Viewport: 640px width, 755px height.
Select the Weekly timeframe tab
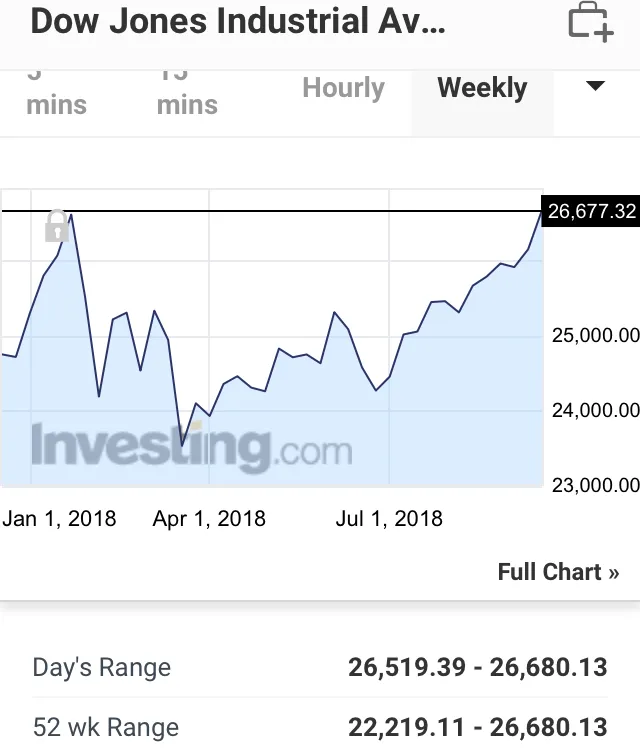[x=482, y=89]
